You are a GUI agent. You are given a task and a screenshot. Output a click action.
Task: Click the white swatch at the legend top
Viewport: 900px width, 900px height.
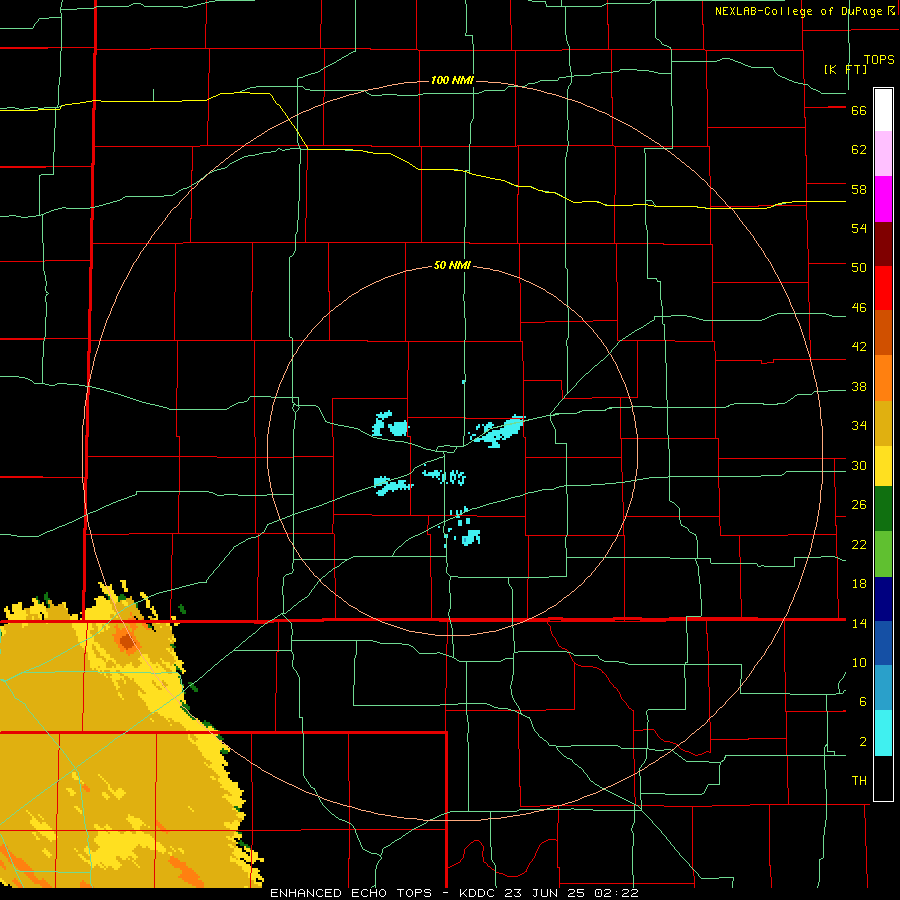(x=883, y=110)
